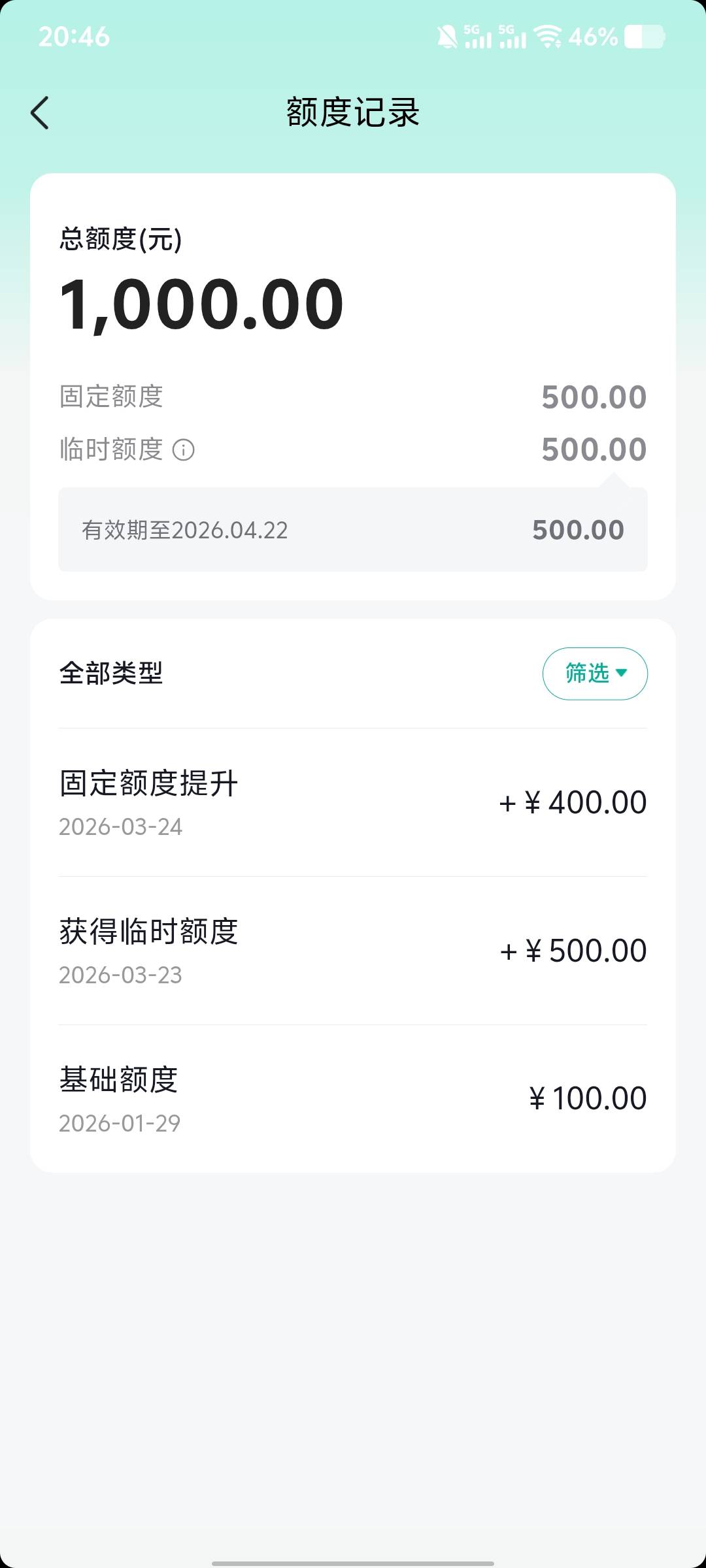This screenshot has height=1568, width=706.
Task: Open the 获得临时额度 record entry
Action: point(353,951)
